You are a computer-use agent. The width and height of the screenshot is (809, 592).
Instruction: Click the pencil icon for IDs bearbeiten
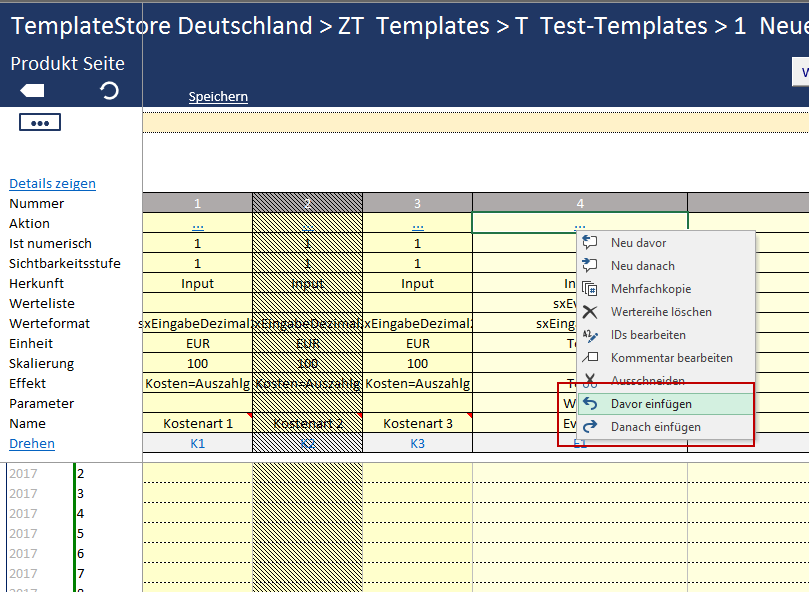590,335
